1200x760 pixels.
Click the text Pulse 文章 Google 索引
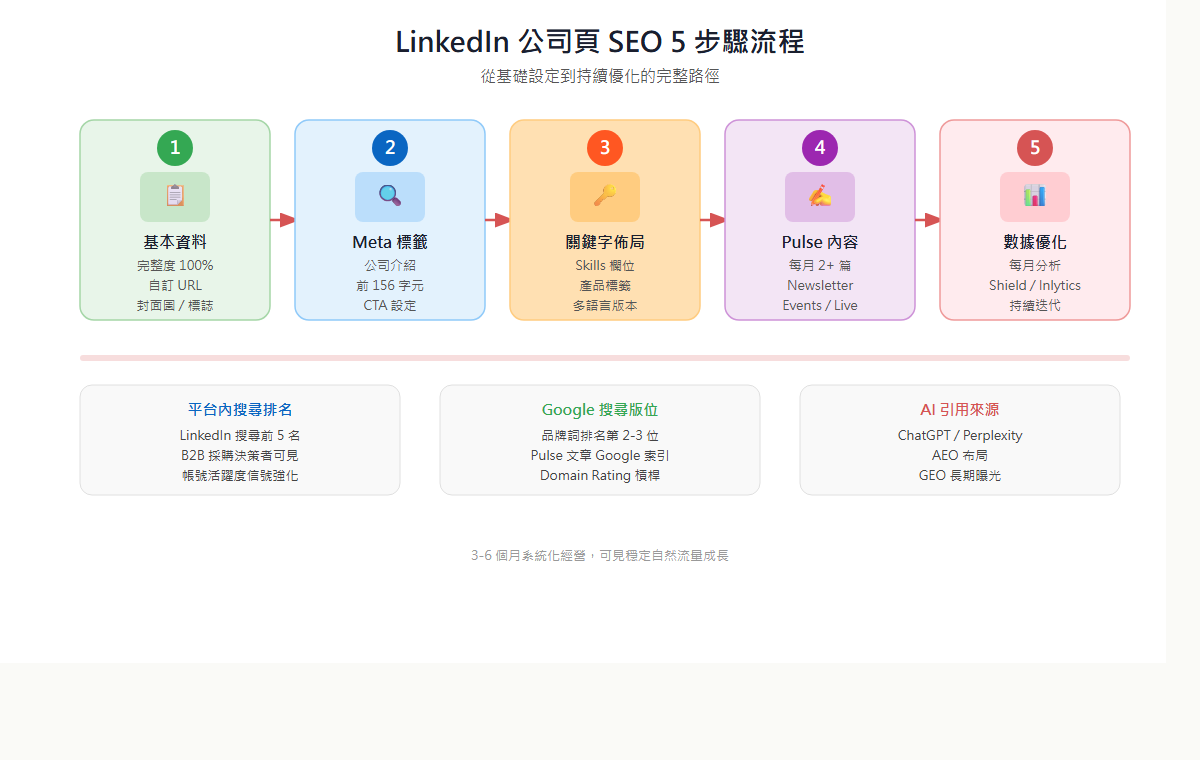[x=600, y=455]
